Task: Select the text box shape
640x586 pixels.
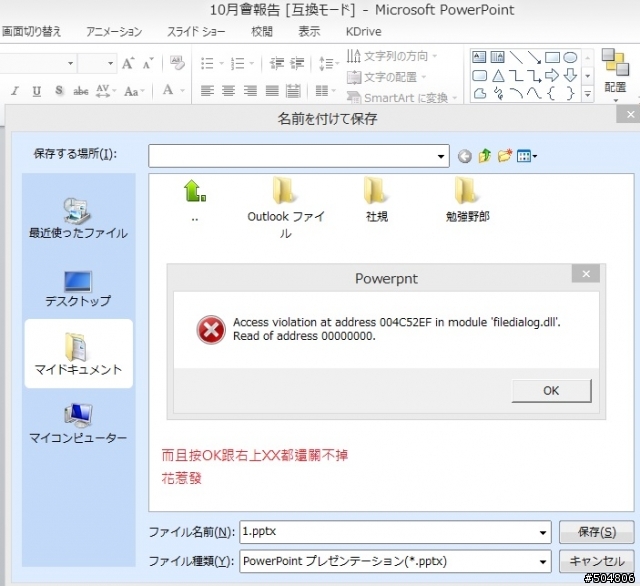Action: (x=479, y=57)
